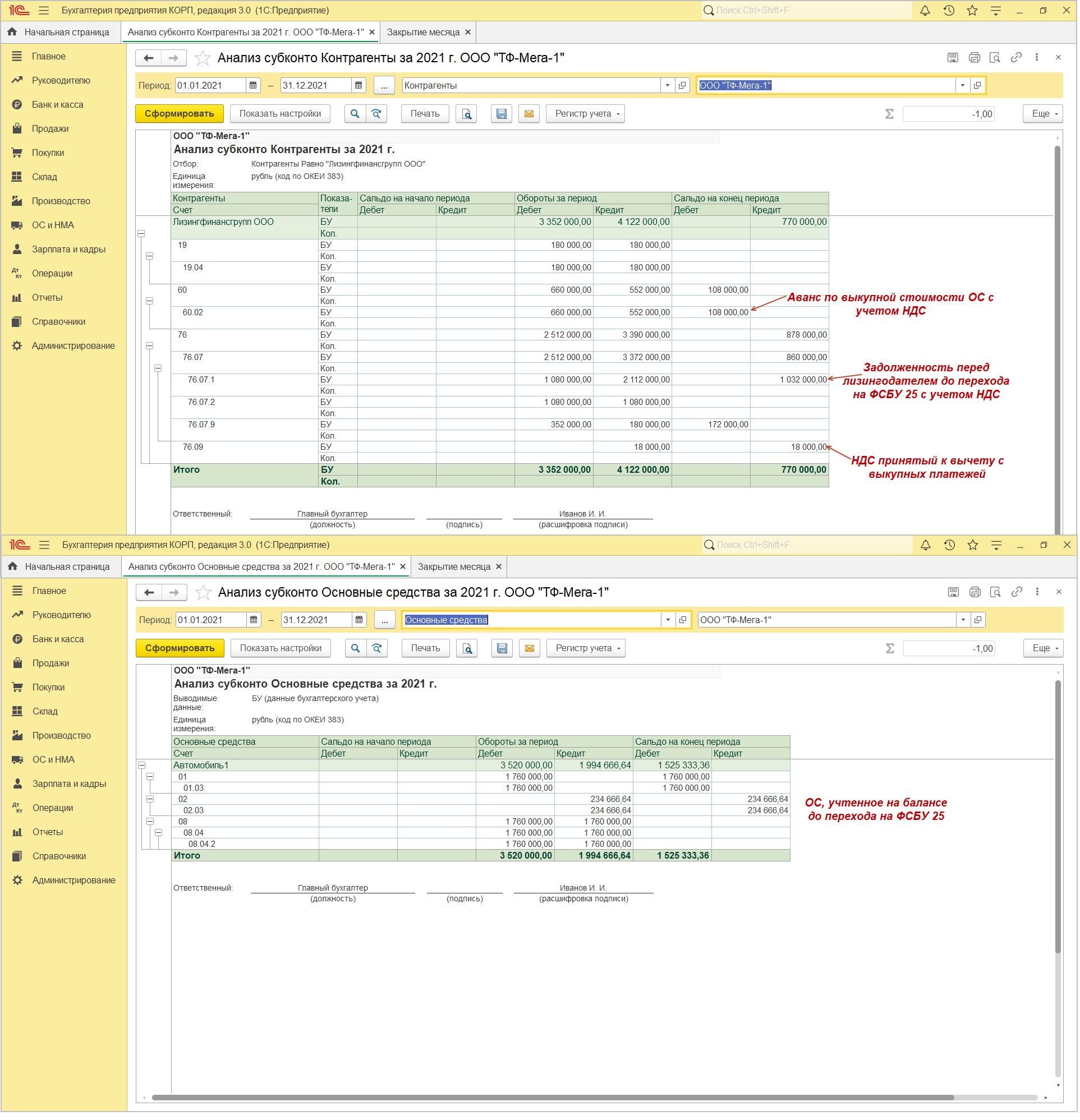Send report by email icon in top toolbar

tap(530, 114)
